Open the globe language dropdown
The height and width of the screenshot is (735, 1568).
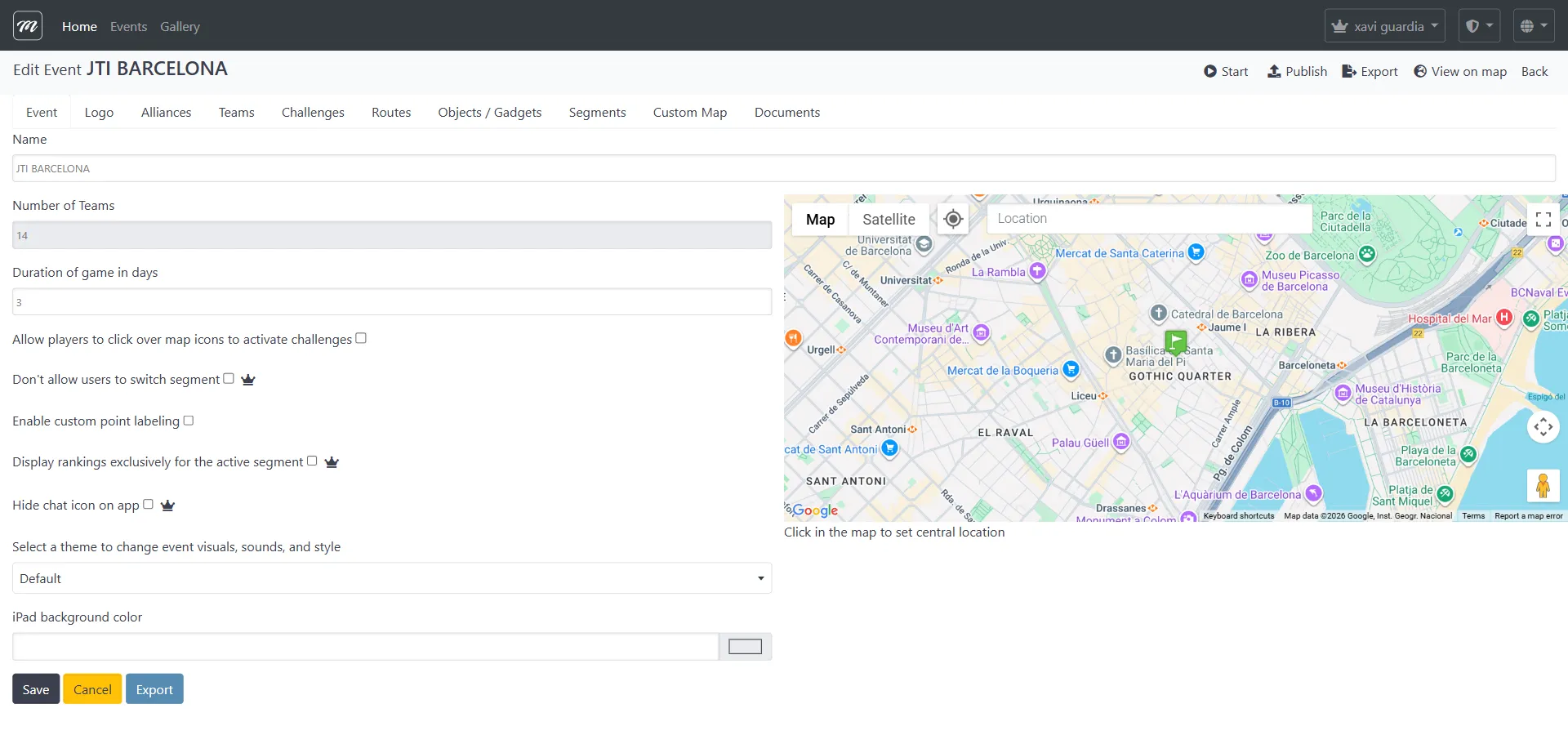tap(1533, 26)
